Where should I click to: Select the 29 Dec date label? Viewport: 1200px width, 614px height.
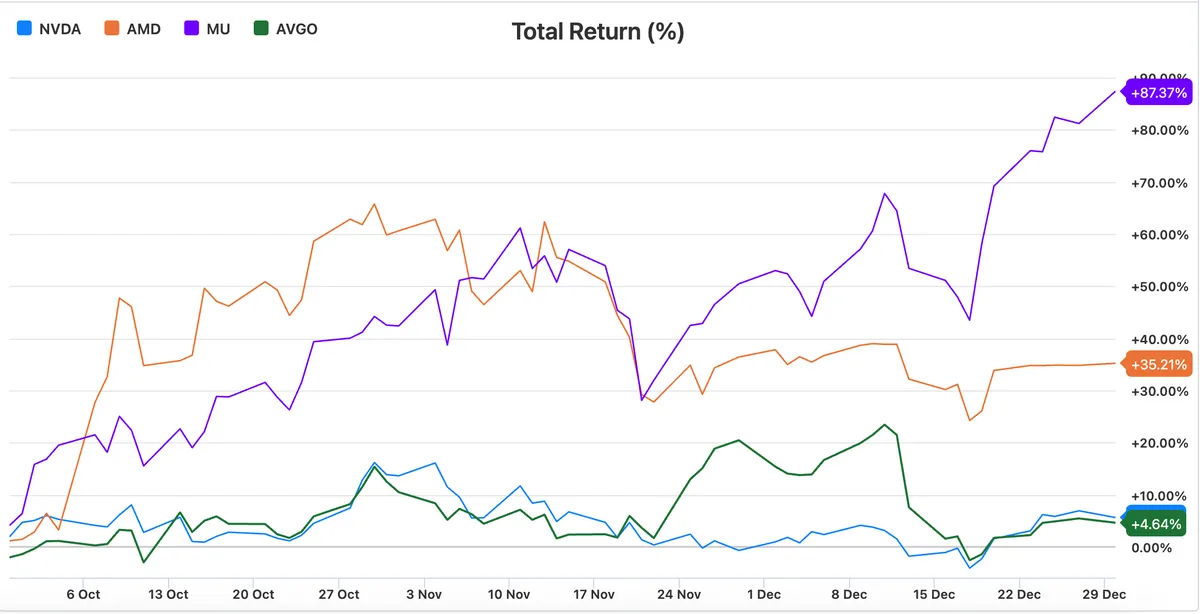pos(1104,594)
